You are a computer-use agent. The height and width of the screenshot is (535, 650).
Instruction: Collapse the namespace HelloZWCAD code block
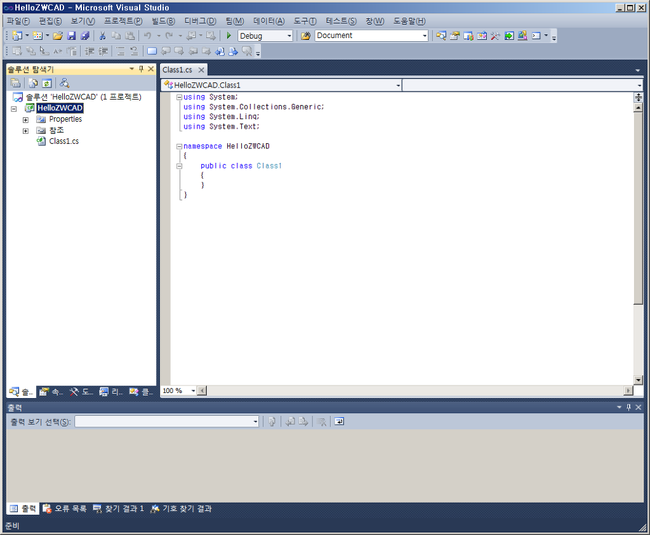pyautogui.click(x=179, y=146)
